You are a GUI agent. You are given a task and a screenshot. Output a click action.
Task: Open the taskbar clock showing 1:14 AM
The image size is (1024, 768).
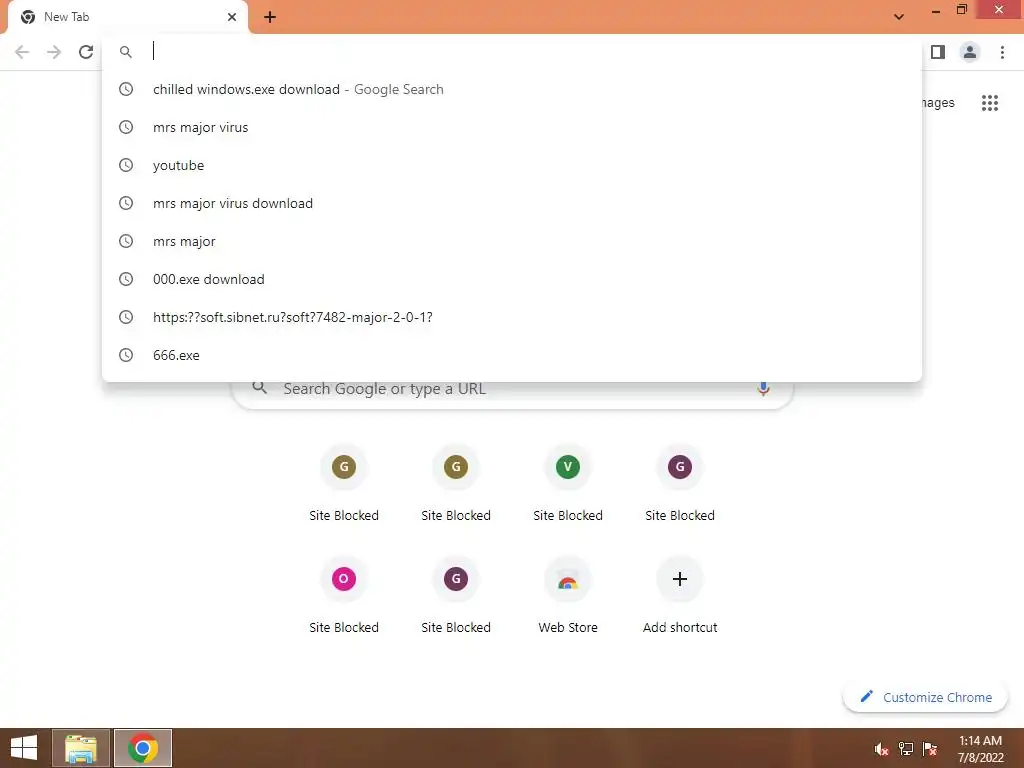(980, 749)
